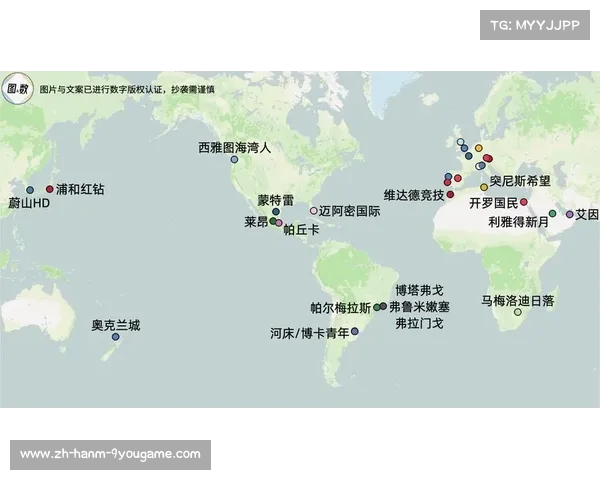Click the 浦和红钻 label
This screenshot has height=480, width=600.
(x=80, y=189)
